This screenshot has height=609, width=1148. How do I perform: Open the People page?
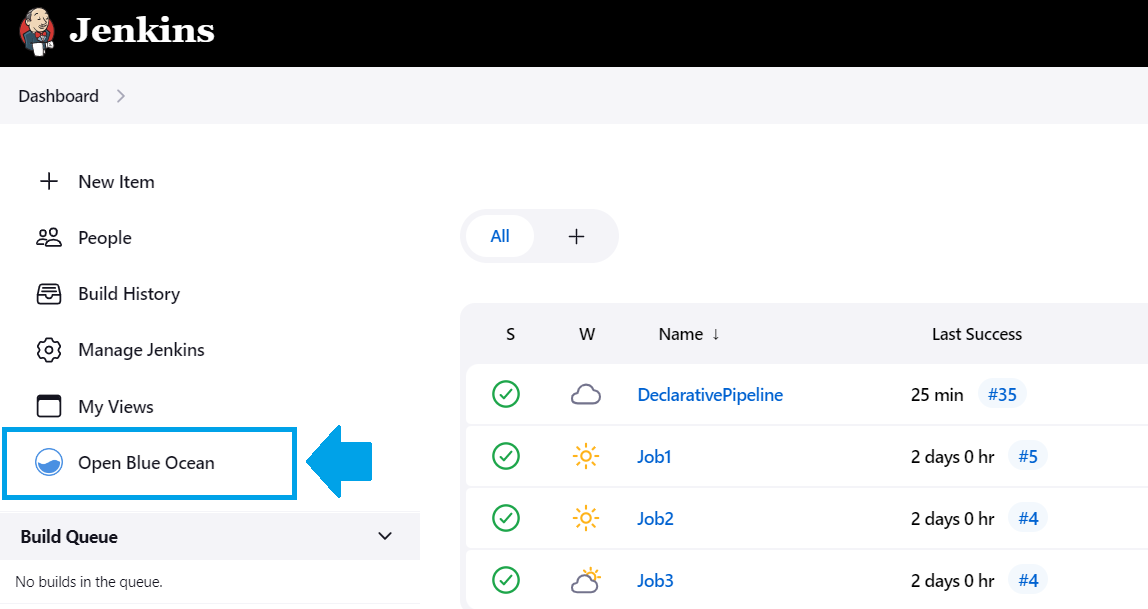pyautogui.click(x=105, y=238)
